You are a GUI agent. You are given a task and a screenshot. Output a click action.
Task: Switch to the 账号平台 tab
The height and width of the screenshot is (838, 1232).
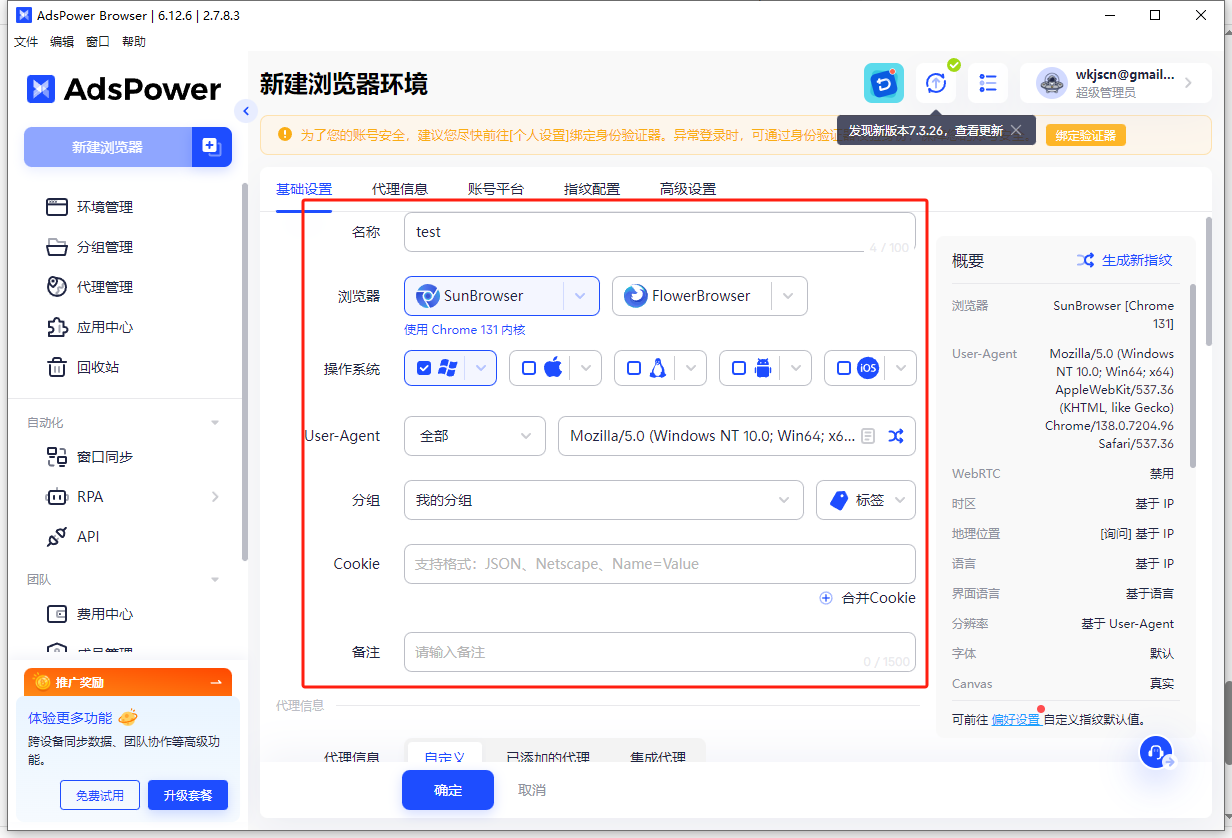[x=496, y=189]
